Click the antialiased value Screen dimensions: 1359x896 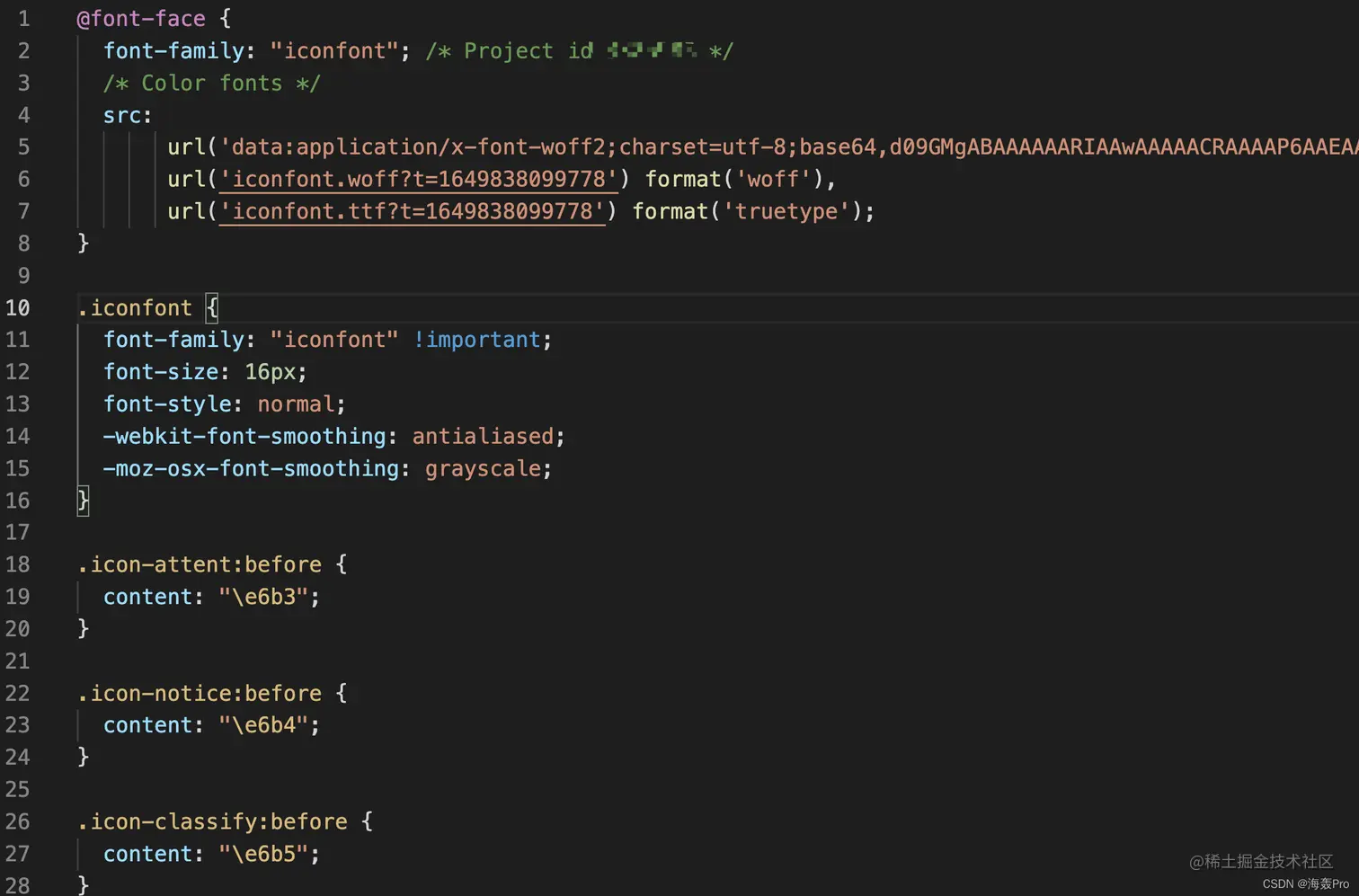[x=483, y=437]
